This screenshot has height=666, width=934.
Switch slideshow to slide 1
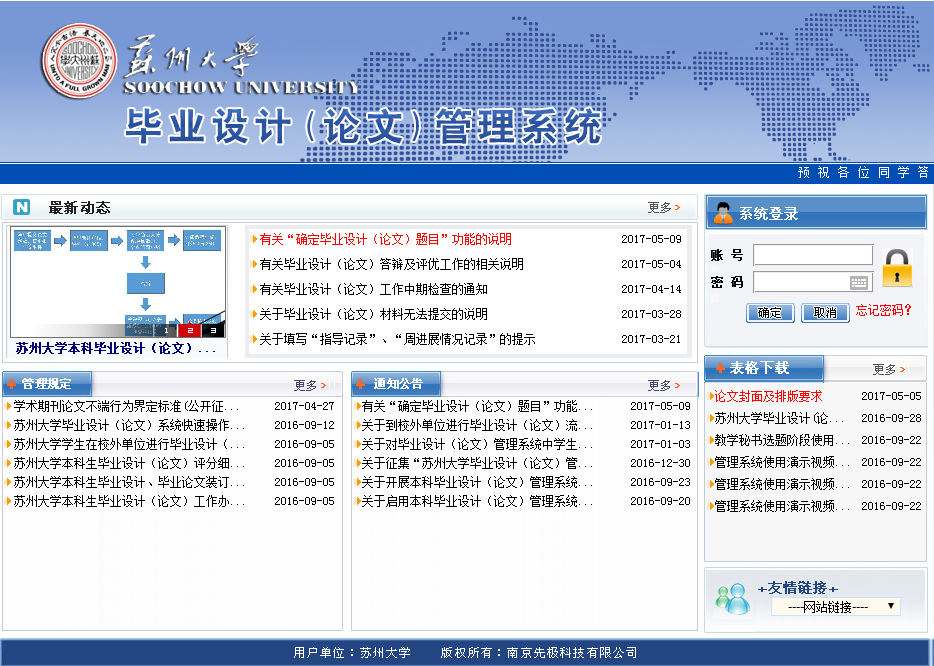[165, 330]
